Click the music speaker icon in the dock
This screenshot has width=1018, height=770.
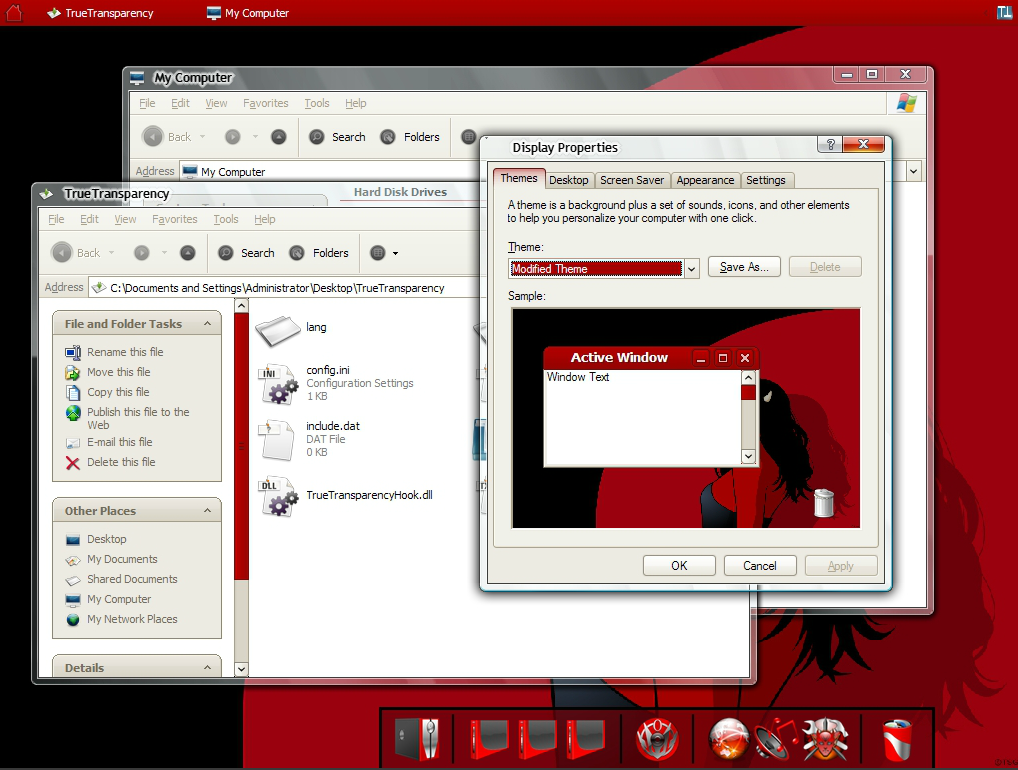pyautogui.click(x=775, y=739)
